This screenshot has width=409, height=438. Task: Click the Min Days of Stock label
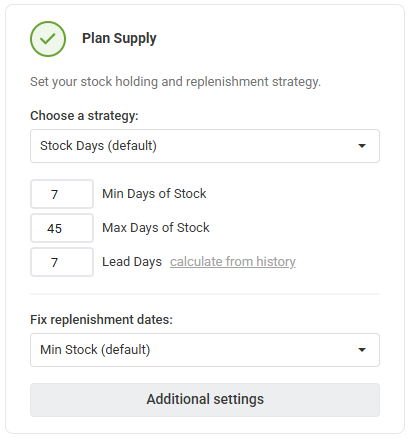click(x=154, y=194)
